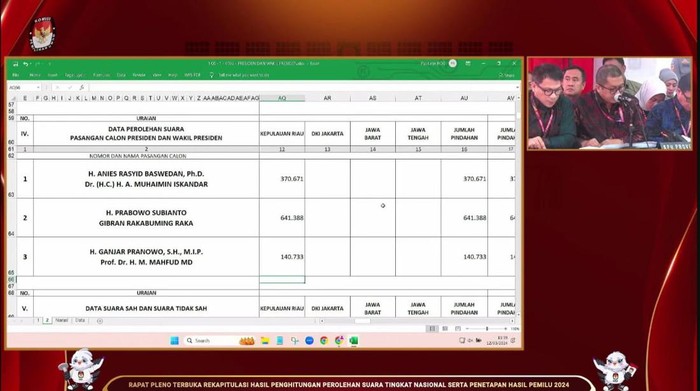Click the formula bar Enter checkmark icon
The width and height of the screenshot is (700, 391).
[69, 87]
